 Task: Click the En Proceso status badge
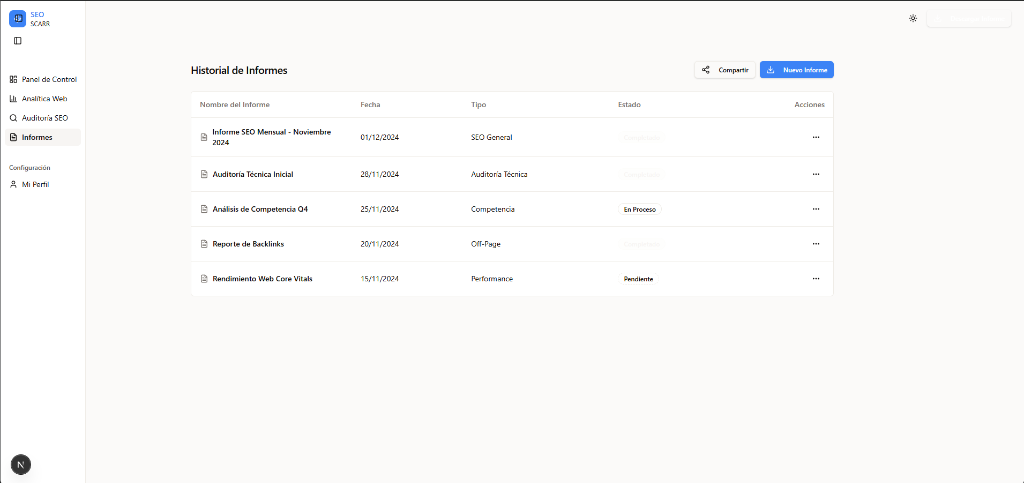point(639,209)
